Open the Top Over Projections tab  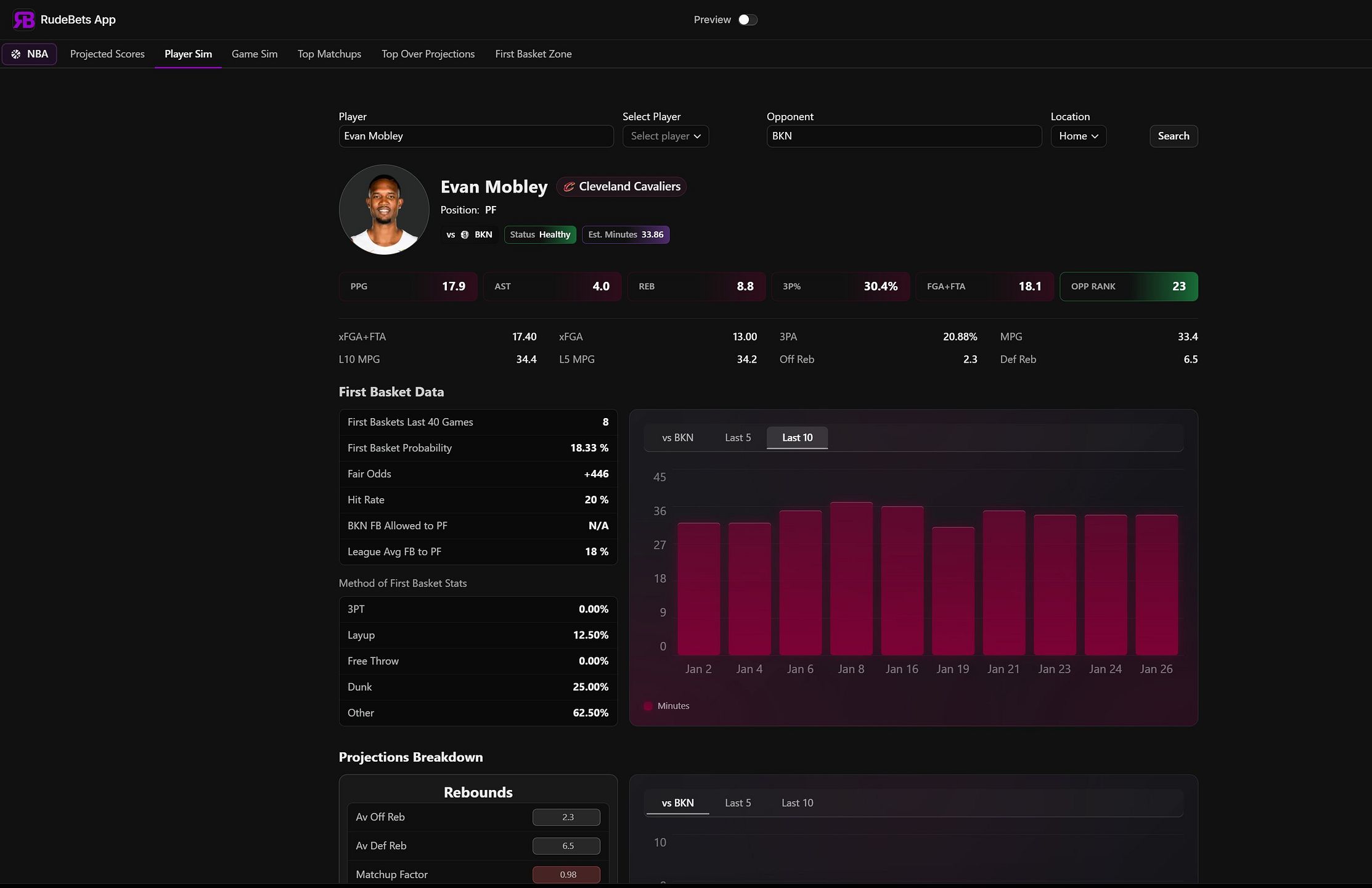(428, 54)
